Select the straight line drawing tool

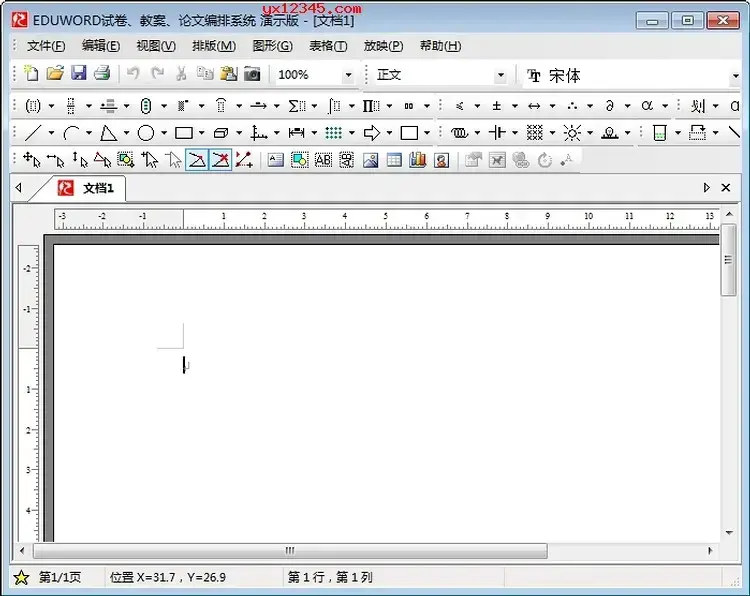click(33, 133)
